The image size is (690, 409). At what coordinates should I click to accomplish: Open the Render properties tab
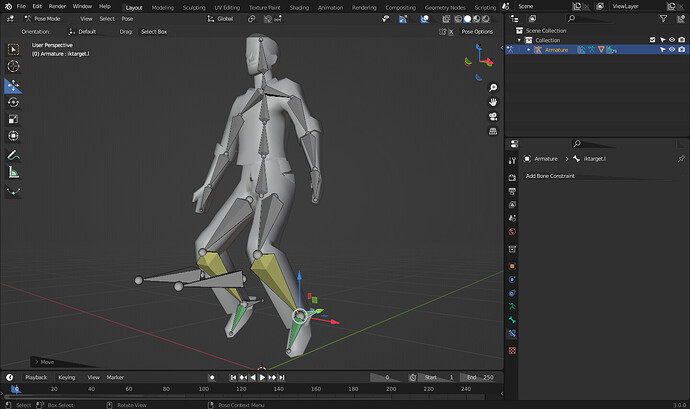pyautogui.click(x=512, y=178)
